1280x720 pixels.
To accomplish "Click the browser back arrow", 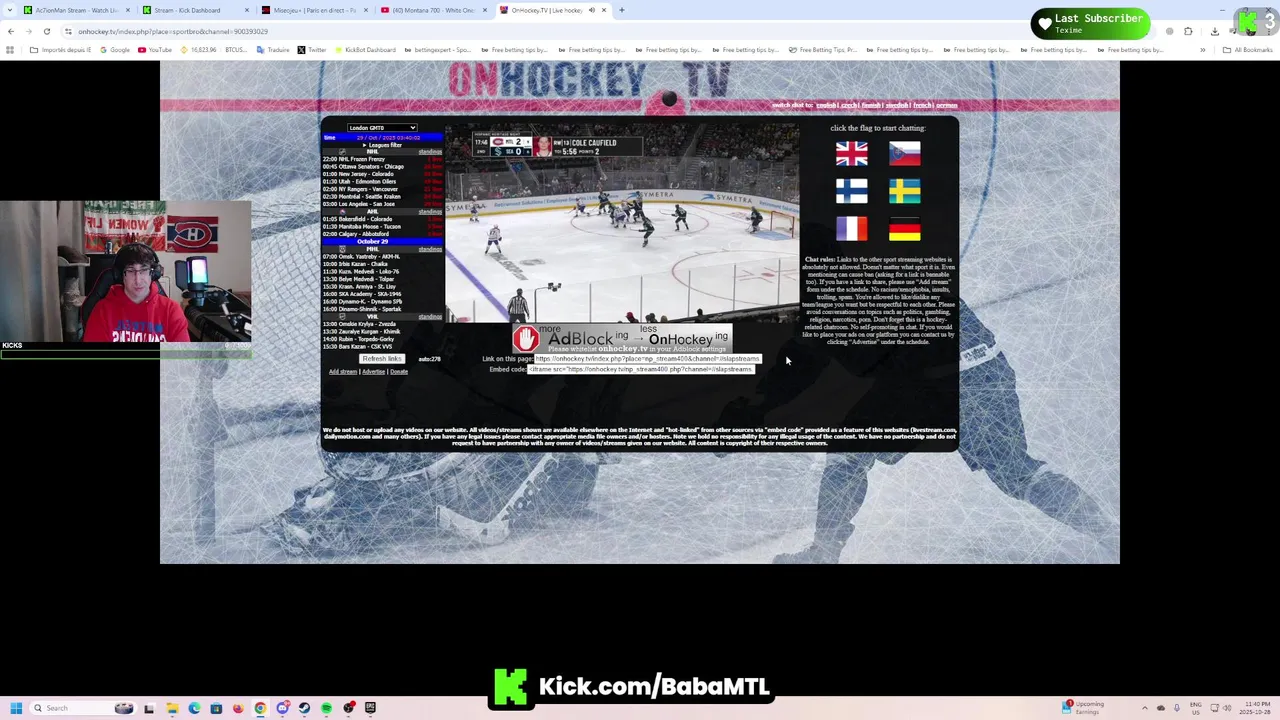I will [11, 31].
